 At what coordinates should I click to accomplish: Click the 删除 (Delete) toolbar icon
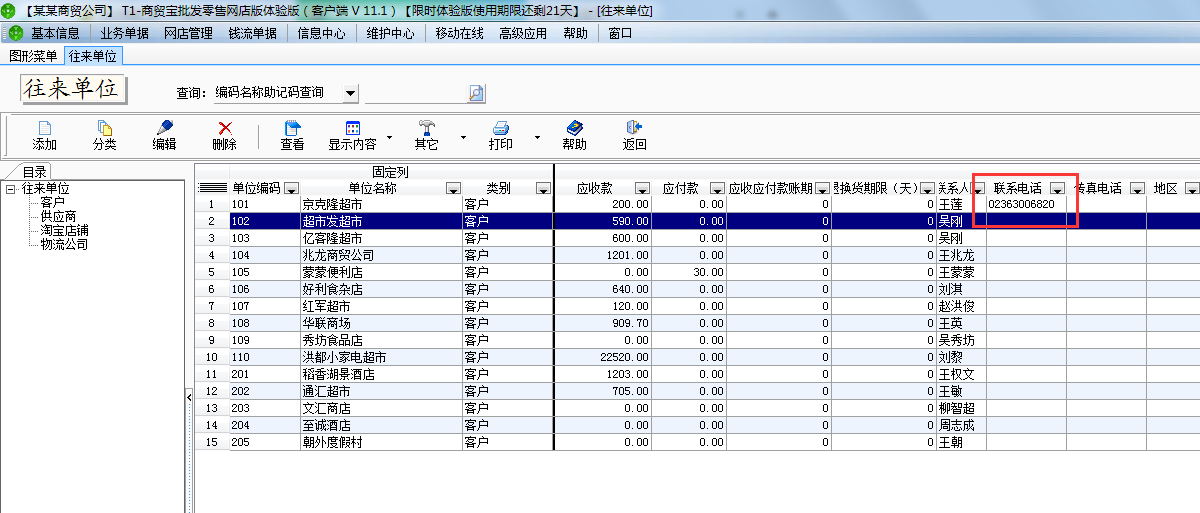click(225, 129)
